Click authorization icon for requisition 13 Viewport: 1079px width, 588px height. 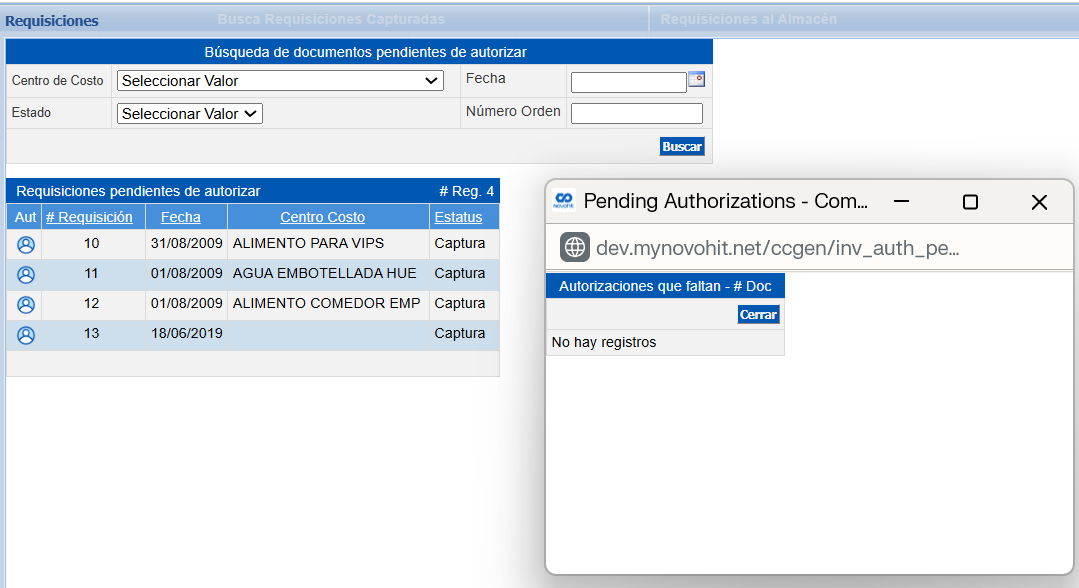tap(26, 335)
